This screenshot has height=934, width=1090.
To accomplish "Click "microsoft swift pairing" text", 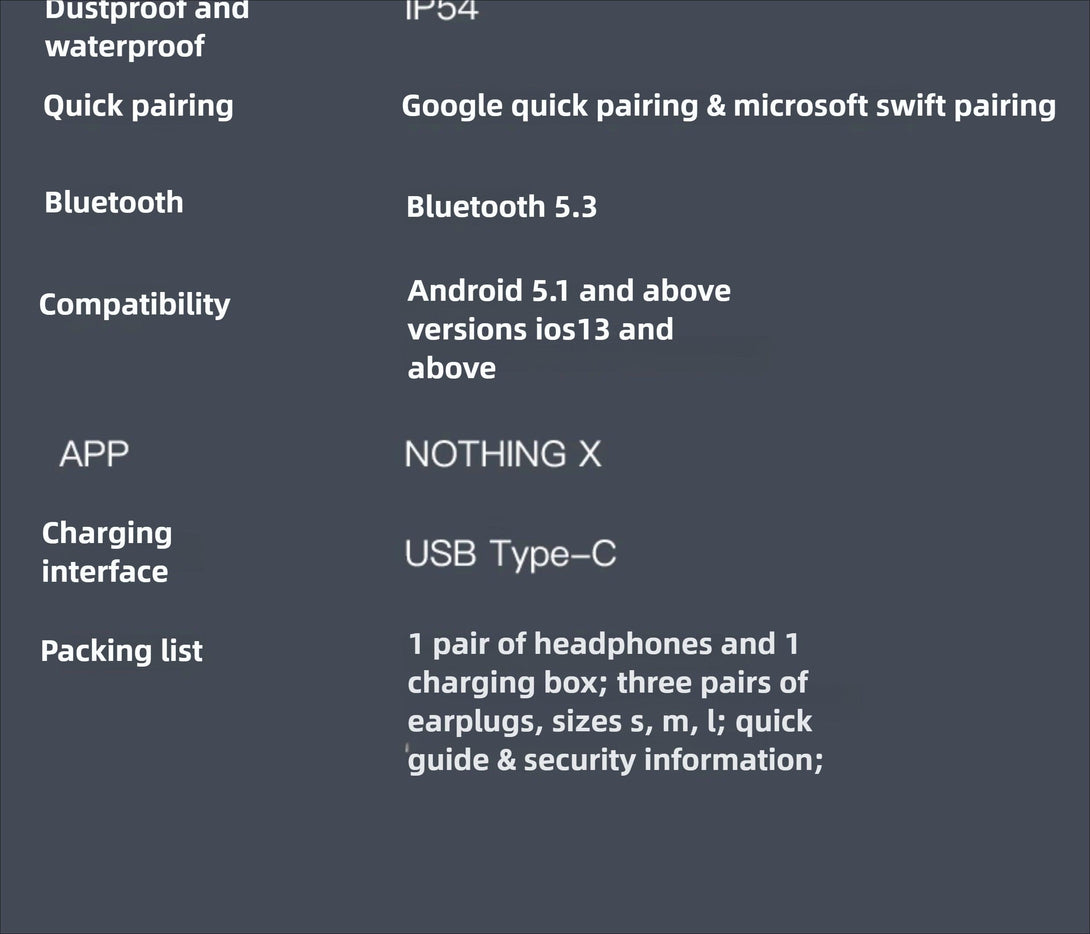I will coord(895,106).
